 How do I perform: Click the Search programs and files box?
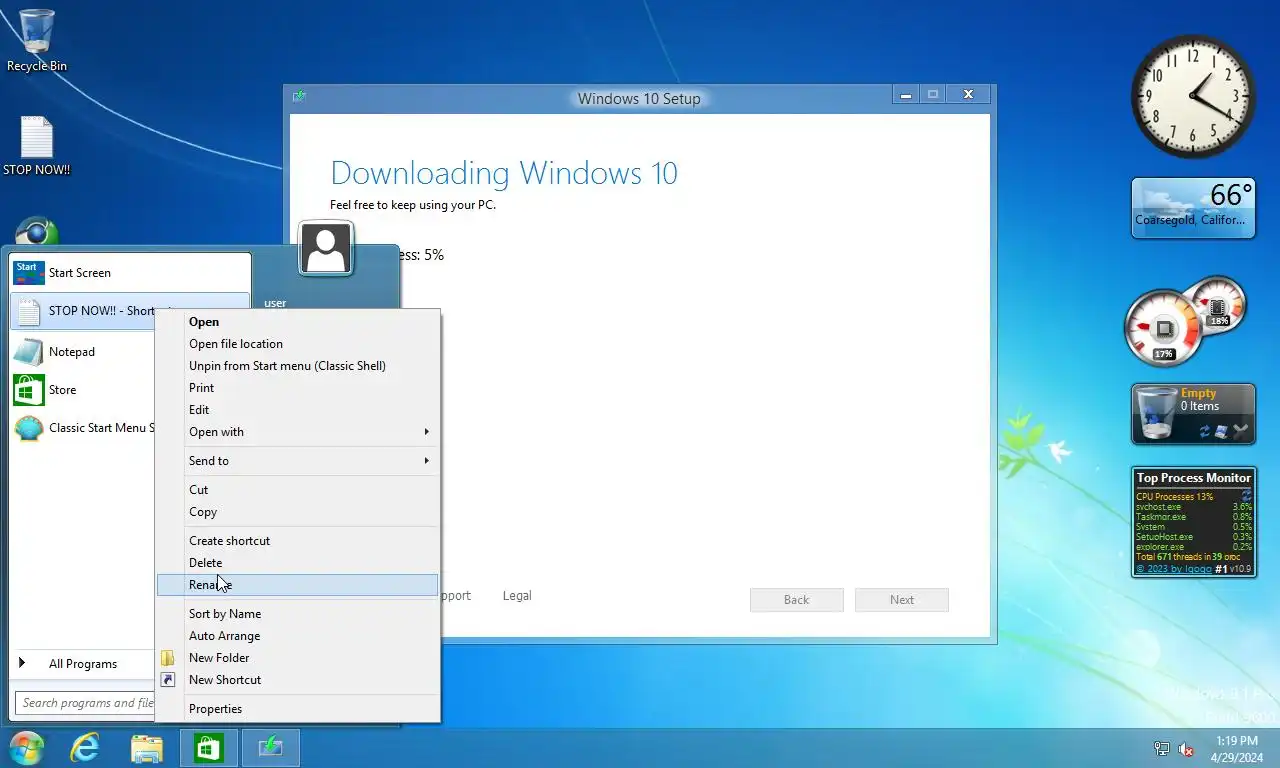85,703
